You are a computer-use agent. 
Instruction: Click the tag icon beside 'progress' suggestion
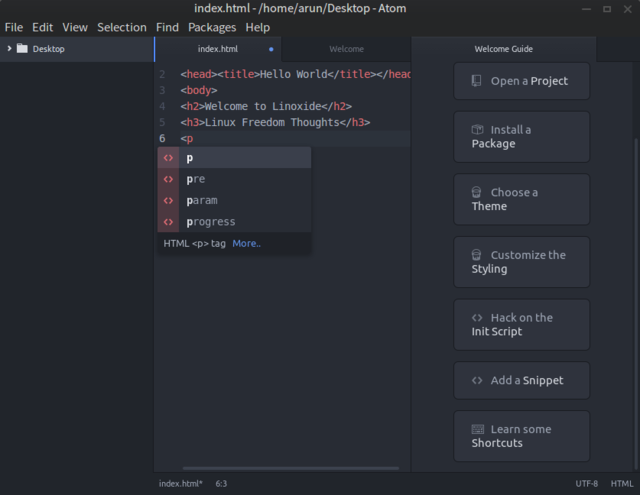pos(168,222)
